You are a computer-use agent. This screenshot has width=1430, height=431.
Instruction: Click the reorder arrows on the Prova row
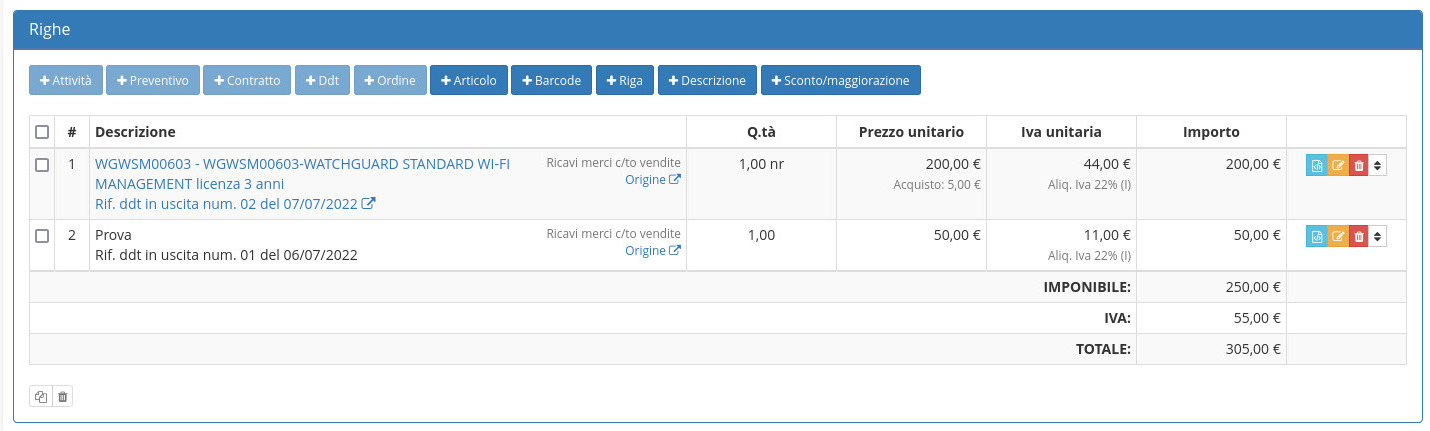pyautogui.click(x=1378, y=237)
